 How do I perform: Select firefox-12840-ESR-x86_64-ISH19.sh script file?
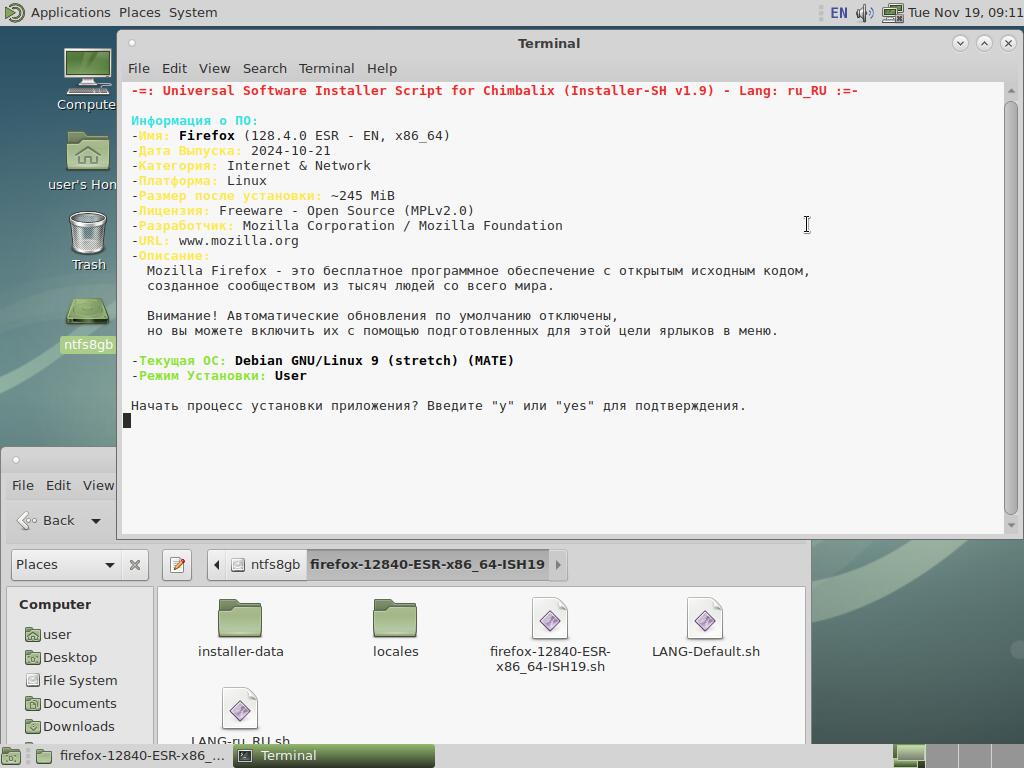549,634
